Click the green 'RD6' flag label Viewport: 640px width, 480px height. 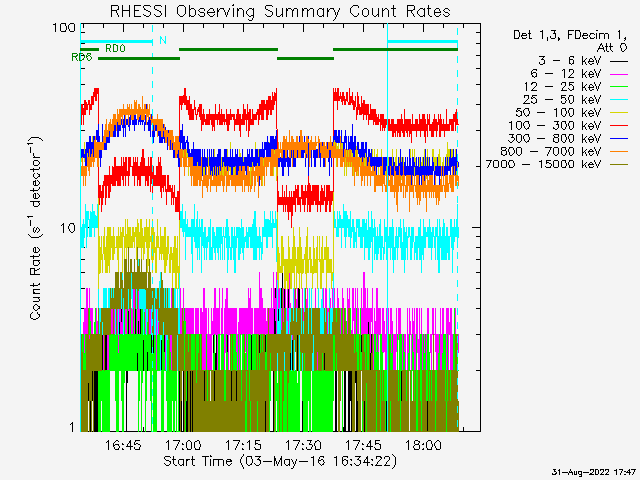[82, 58]
